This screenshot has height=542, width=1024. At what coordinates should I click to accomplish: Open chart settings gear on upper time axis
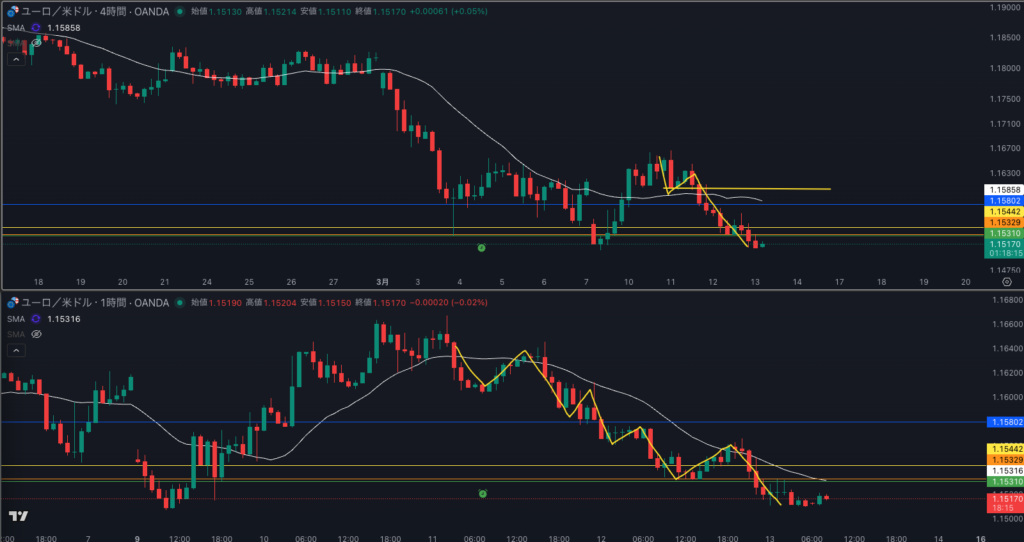click(x=1006, y=283)
